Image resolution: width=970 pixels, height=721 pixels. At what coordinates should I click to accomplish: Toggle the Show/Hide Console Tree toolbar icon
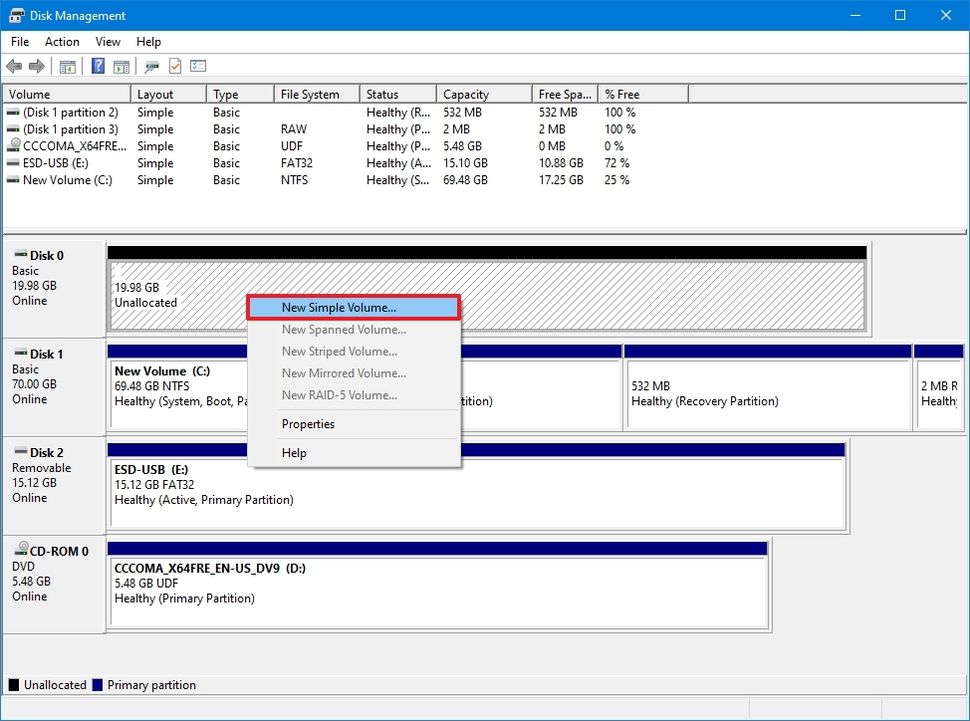pos(67,66)
